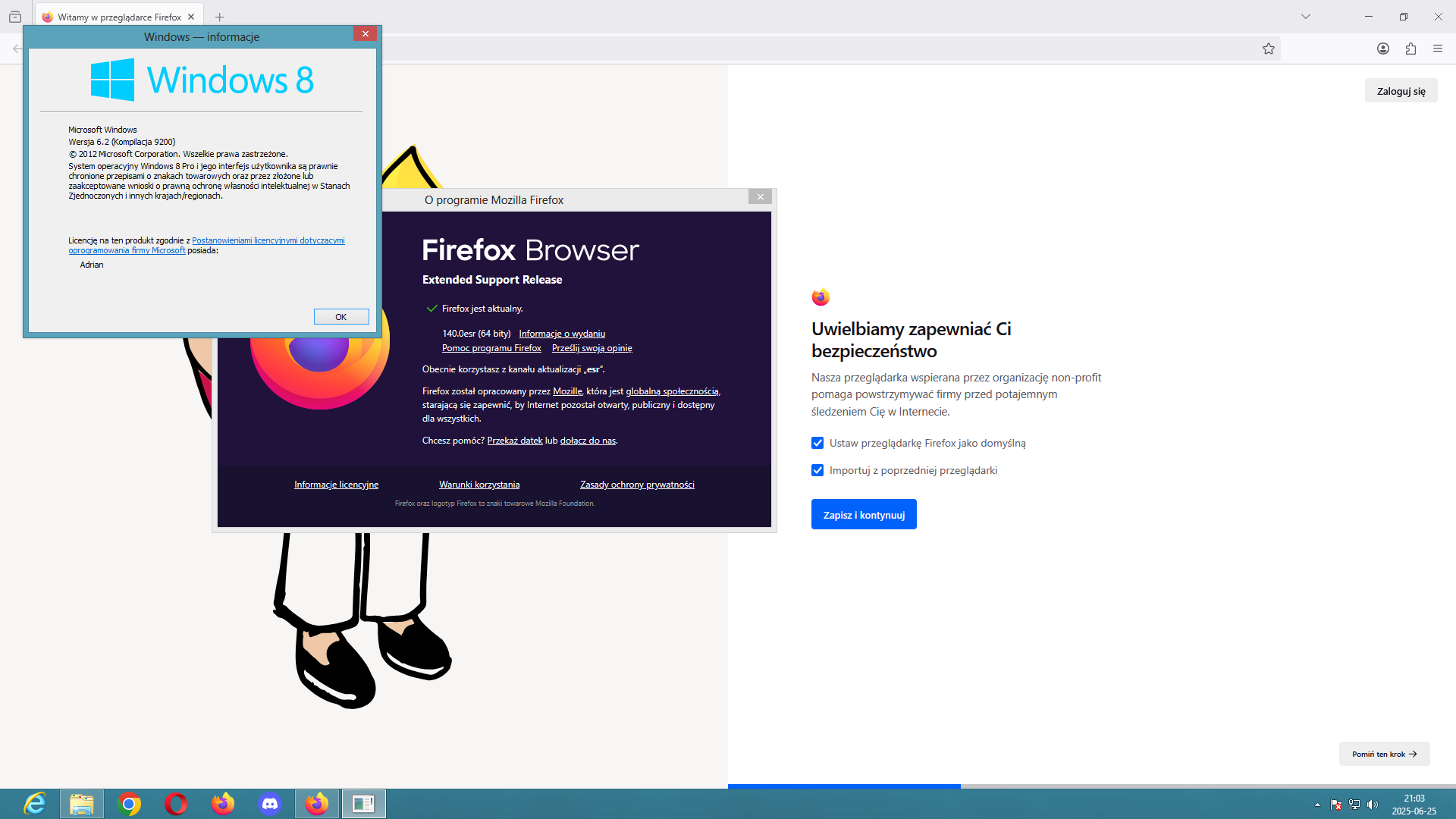Close the Windows — informacje dialog
Viewport: 1456px width, 819px height.
pos(365,33)
